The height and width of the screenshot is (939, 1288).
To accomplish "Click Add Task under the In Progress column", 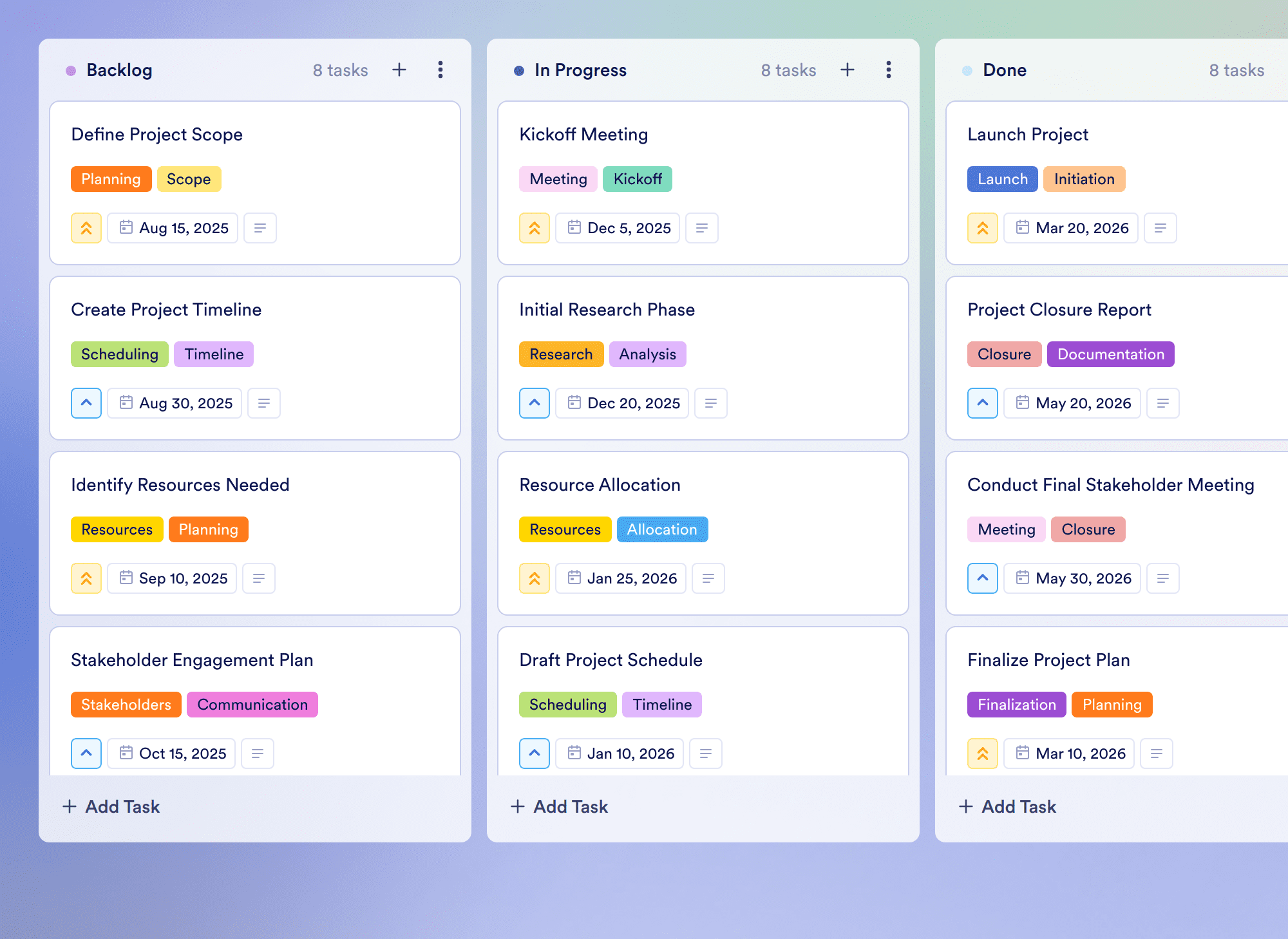I will click(559, 806).
